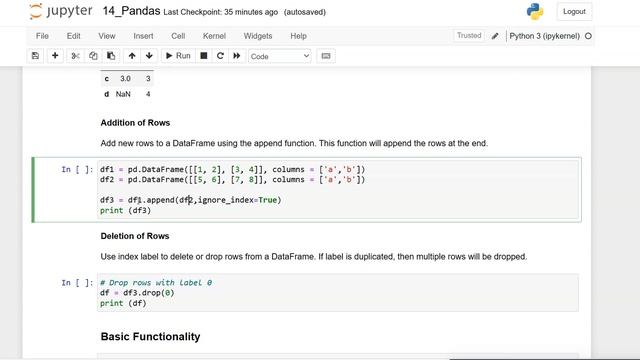Click the '# Drop rows with label 0' comment
The height and width of the screenshot is (360, 640).
pos(156,282)
